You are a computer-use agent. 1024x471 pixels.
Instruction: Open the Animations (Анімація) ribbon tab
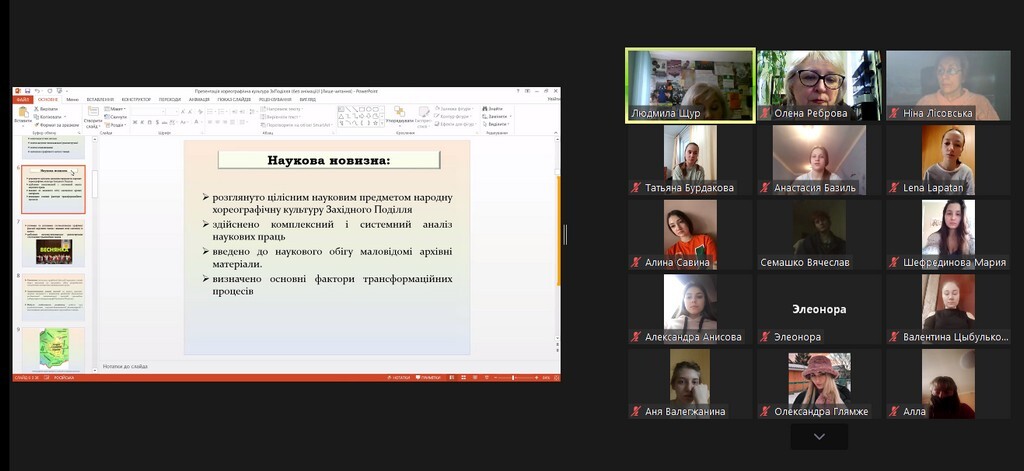tap(199, 99)
